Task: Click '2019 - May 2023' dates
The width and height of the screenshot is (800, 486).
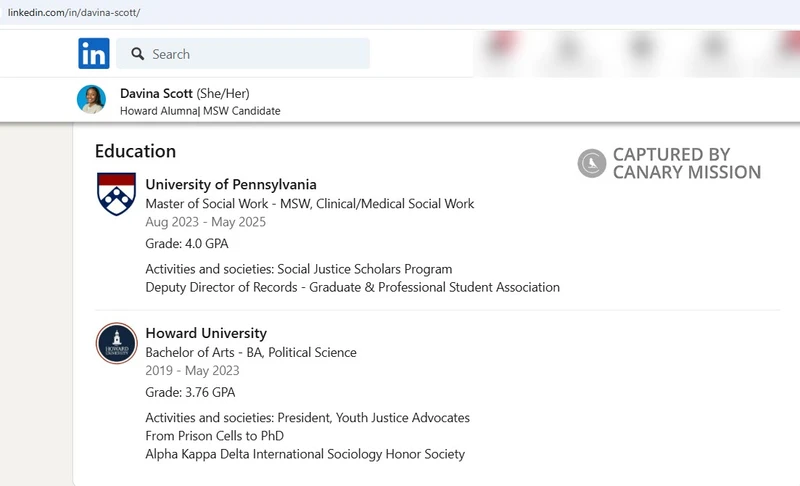Action: (192, 370)
